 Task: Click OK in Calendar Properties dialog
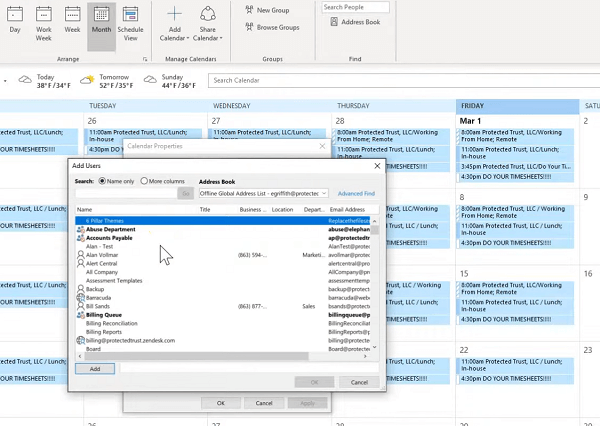[x=221, y=403]
